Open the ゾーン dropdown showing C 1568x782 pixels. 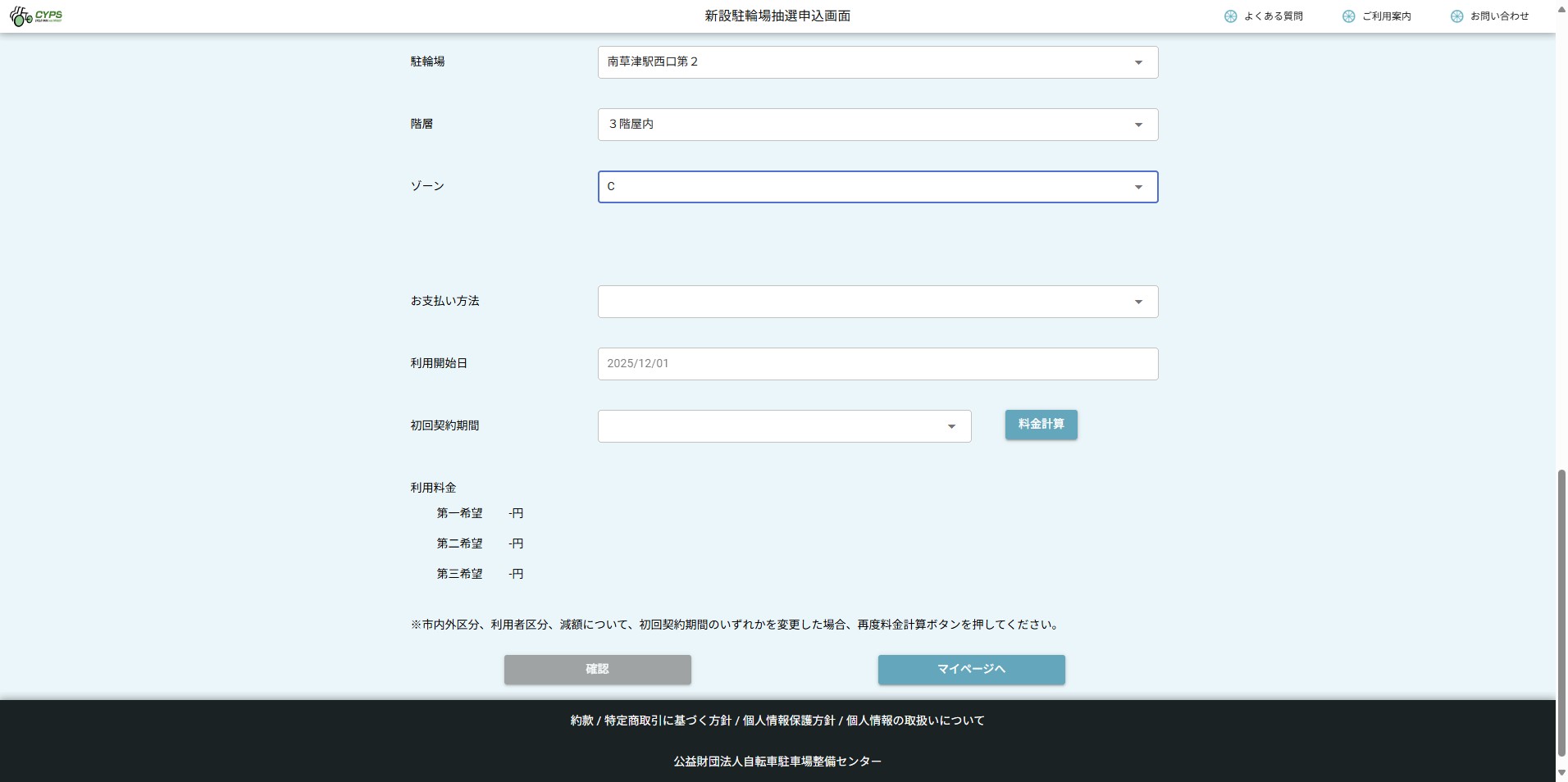[877, 187]
